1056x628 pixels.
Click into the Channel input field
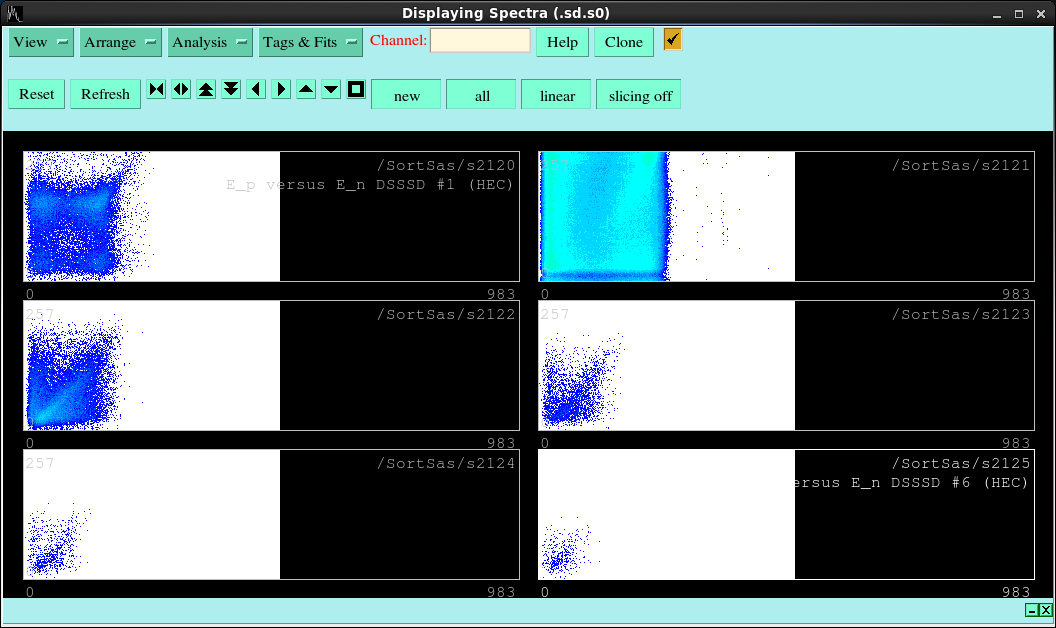tap(480, 41)
